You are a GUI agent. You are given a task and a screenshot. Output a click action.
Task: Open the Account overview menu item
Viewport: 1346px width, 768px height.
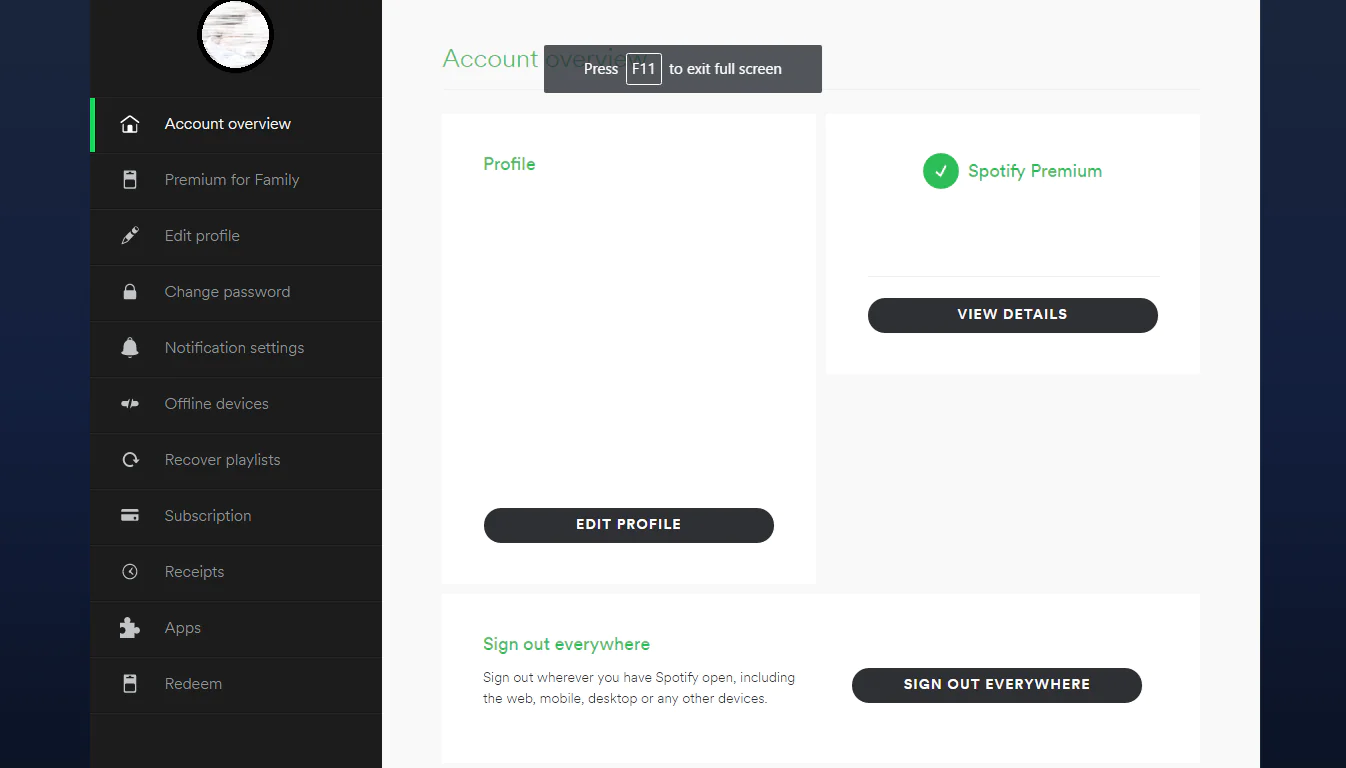click(x=236, y=124)
